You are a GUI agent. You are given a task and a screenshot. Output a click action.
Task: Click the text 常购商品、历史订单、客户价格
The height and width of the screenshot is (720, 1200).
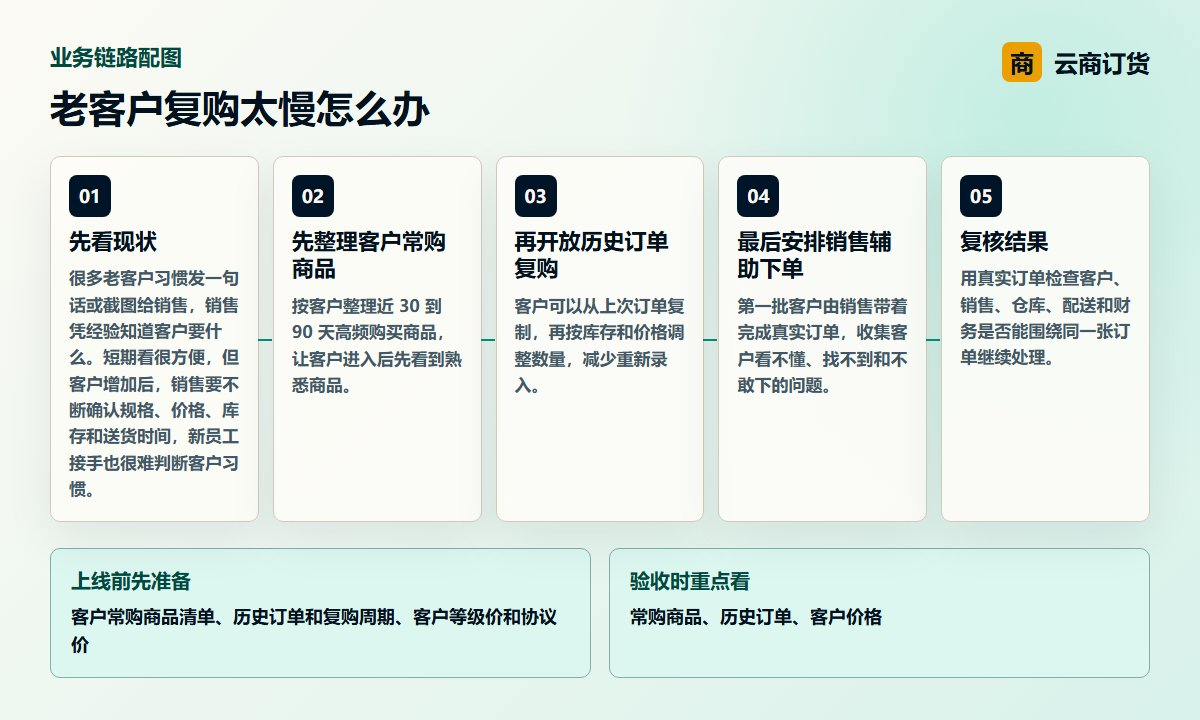[756, 617]
